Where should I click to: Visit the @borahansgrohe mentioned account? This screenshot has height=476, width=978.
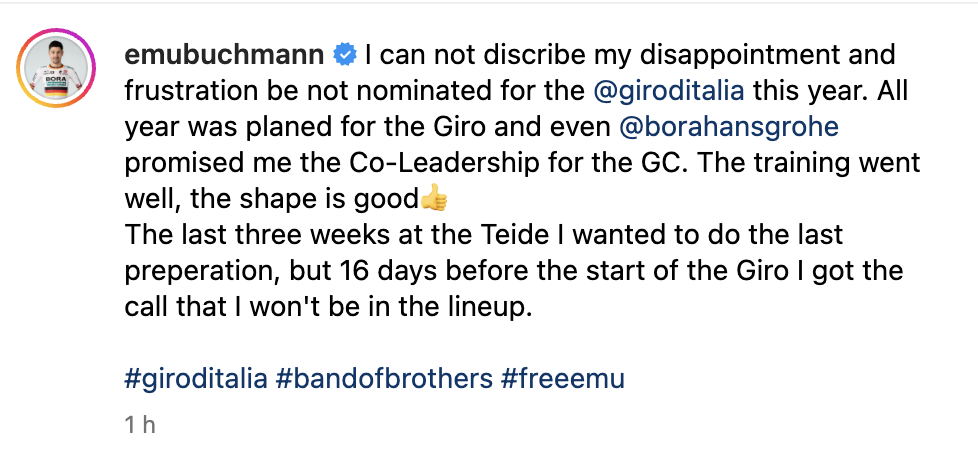pos(729,127)
